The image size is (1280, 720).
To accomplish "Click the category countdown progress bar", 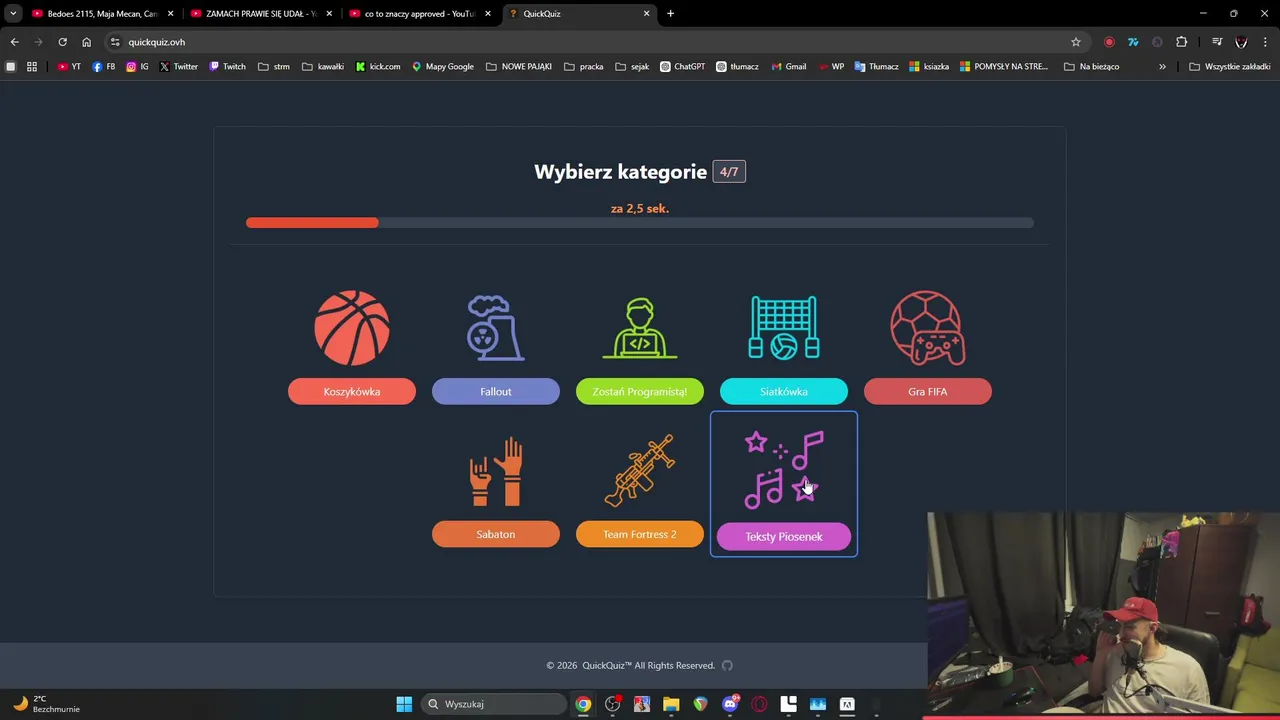I will [x=640, y=223].
